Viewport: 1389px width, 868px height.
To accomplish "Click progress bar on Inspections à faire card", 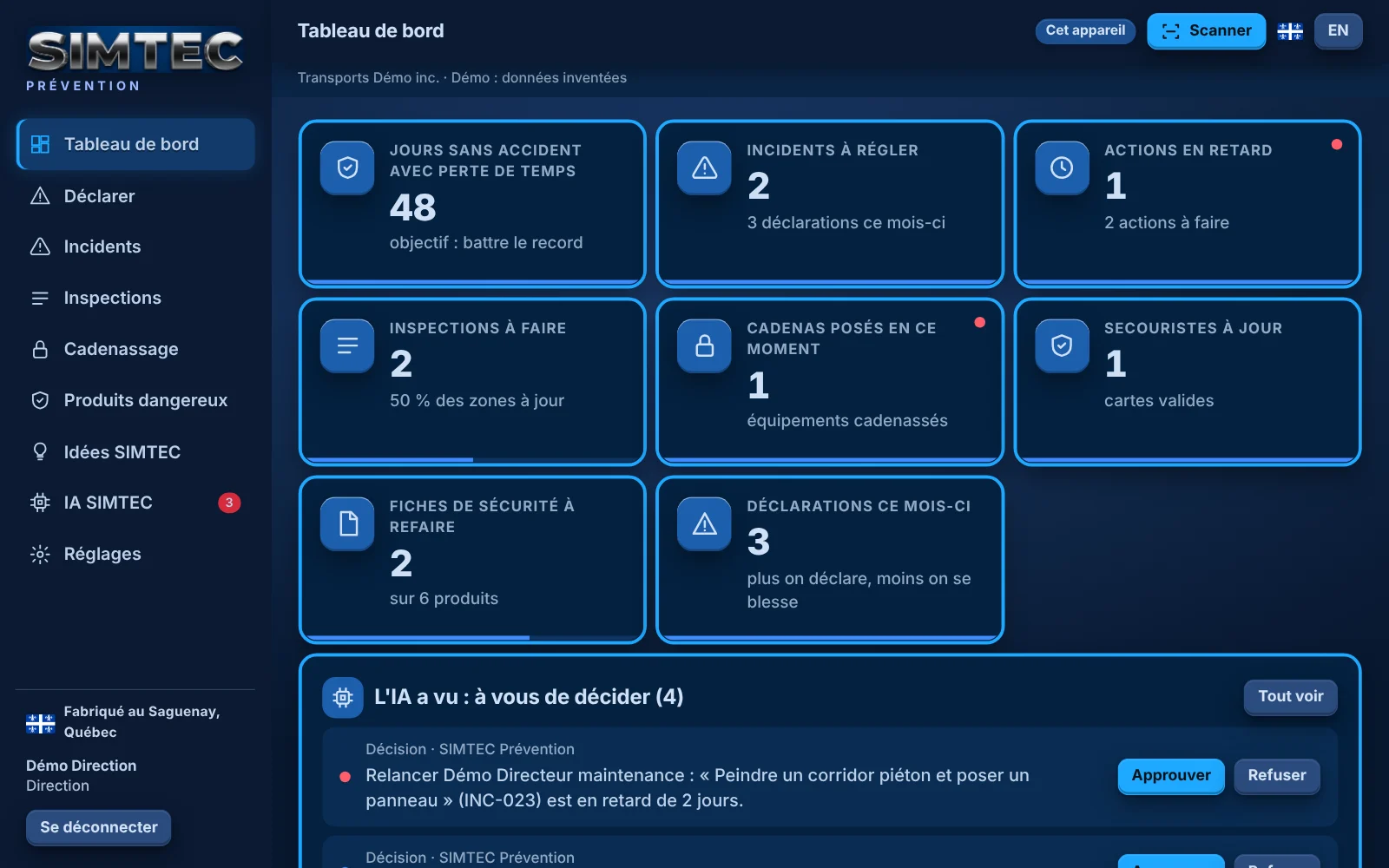I will tap(473, 459).
